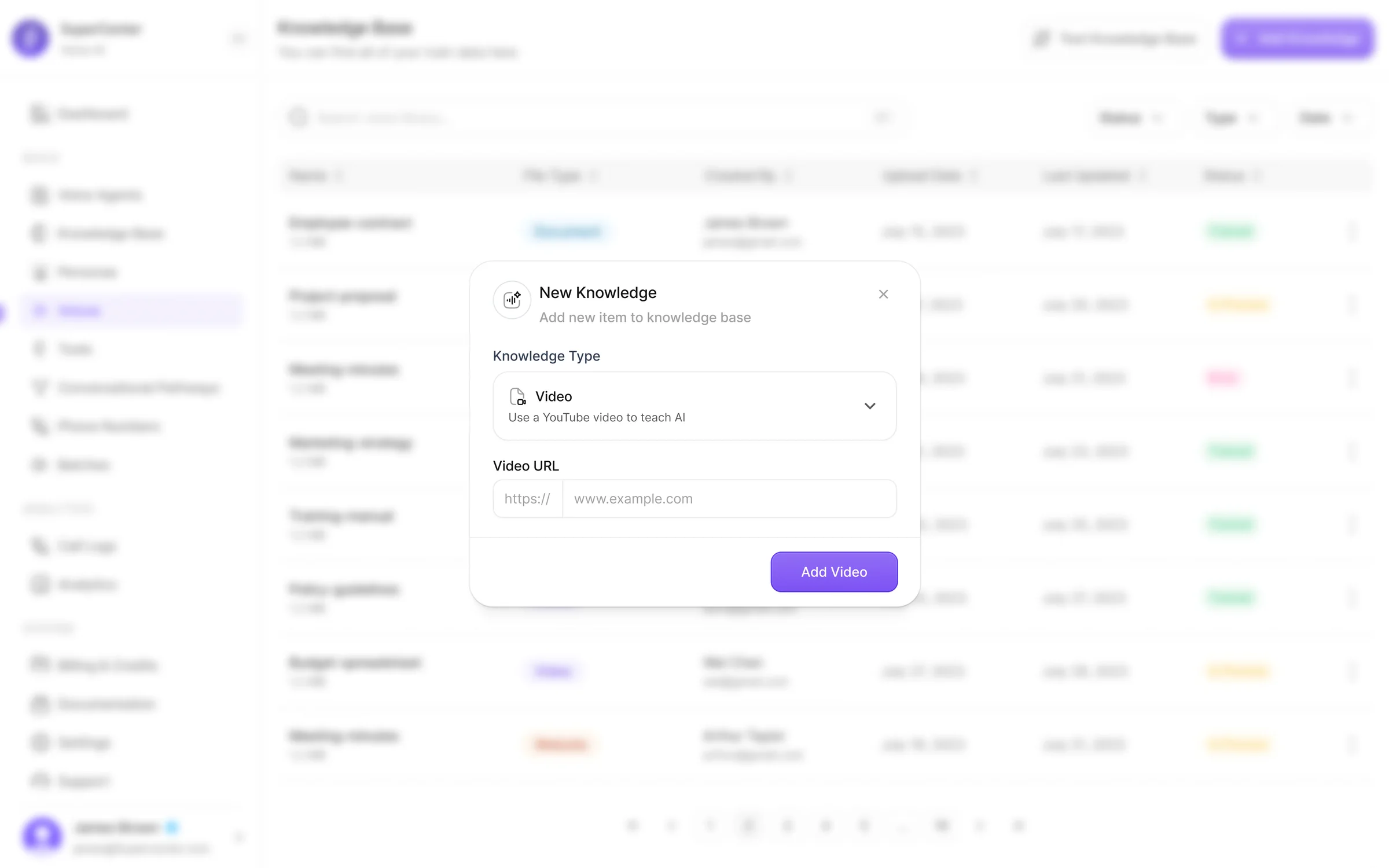Click the video file icon inside the Knowledge Type selector
Screen dimensions: 1389x868
point(518,396)
